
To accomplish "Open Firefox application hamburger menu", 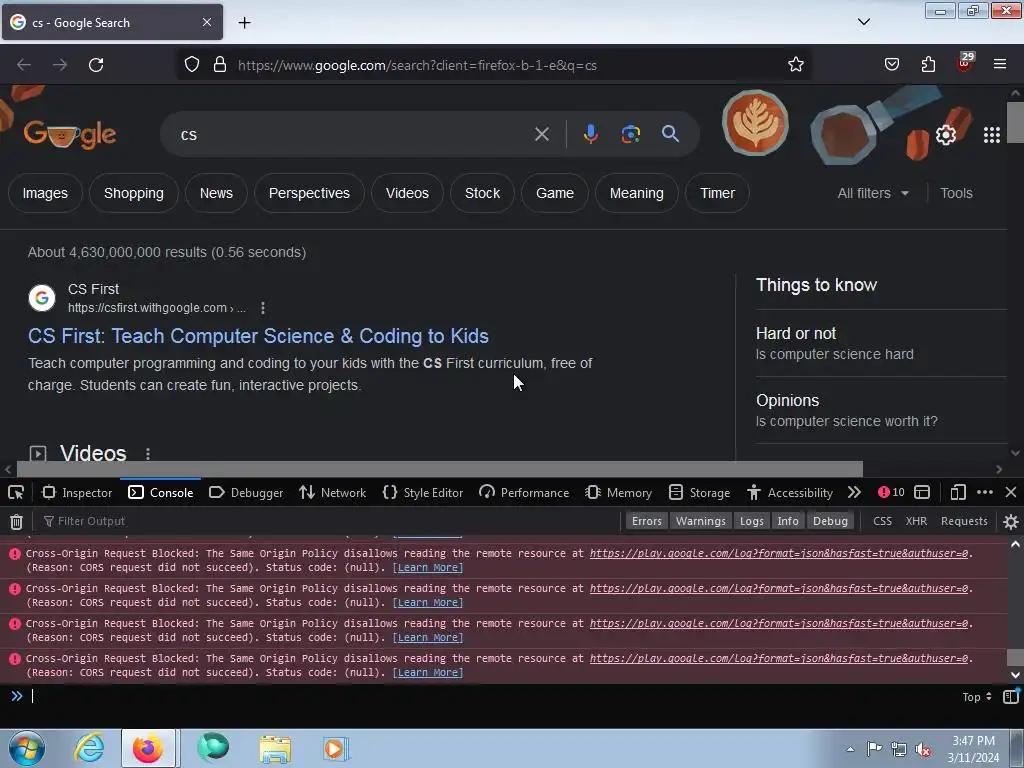I will [x=999, y=64].
